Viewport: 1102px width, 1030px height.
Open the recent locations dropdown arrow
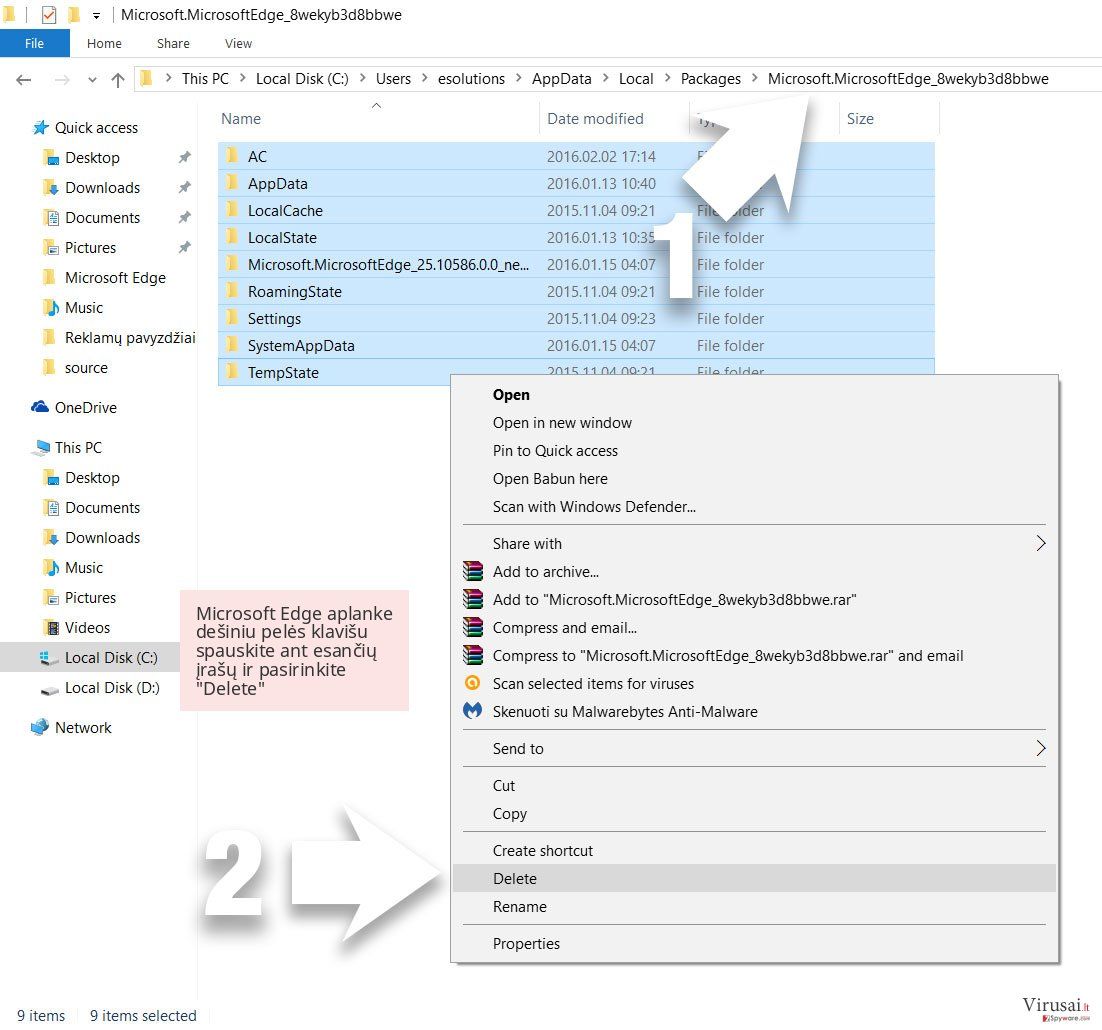92,79
